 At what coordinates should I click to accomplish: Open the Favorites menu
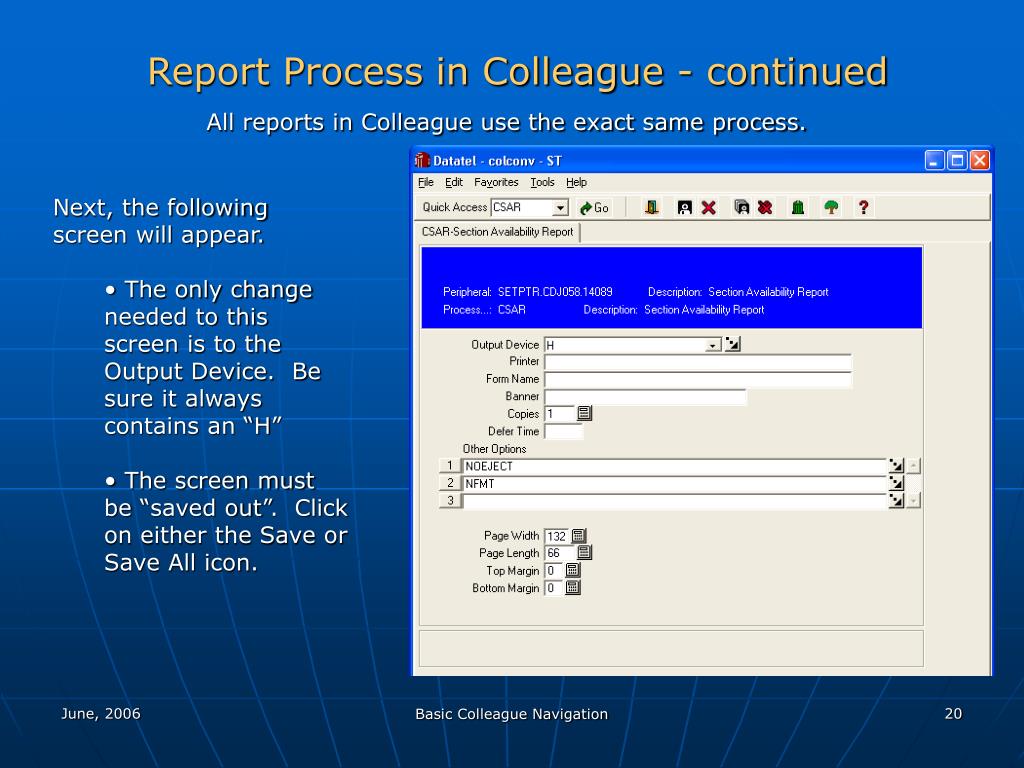(x=496, y=182)
